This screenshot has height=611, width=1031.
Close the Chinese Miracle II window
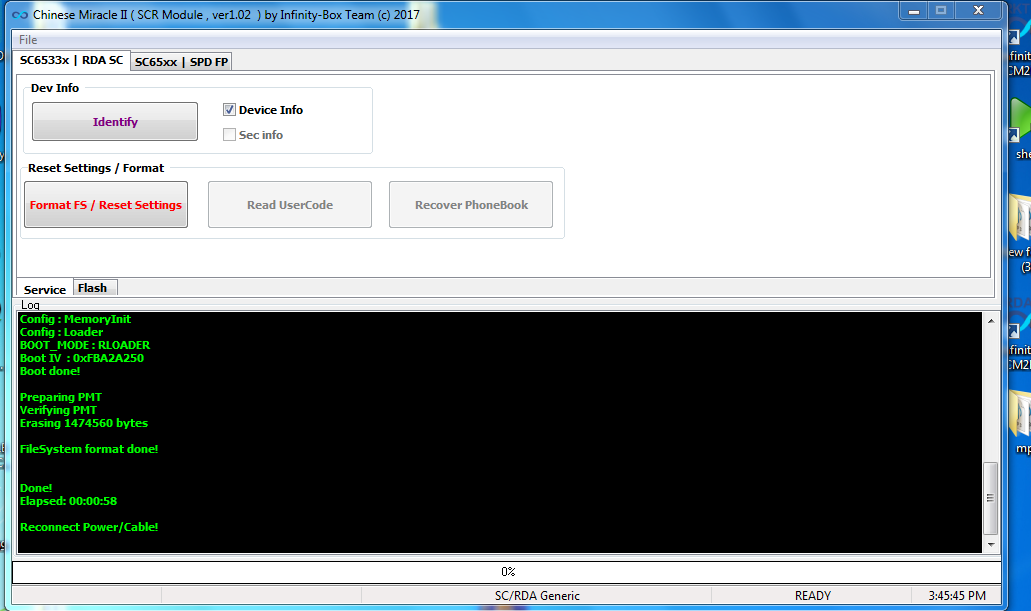978,11
